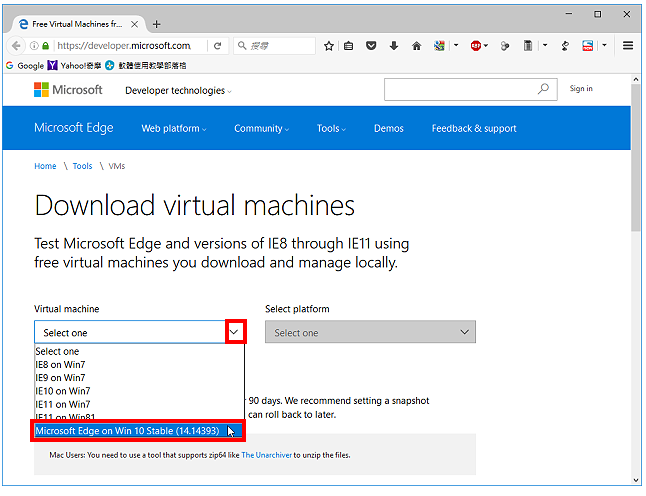Screen dimensions: 646x496
Task: Show bookmarks list icon in toolbar
Action: (349, 46)
